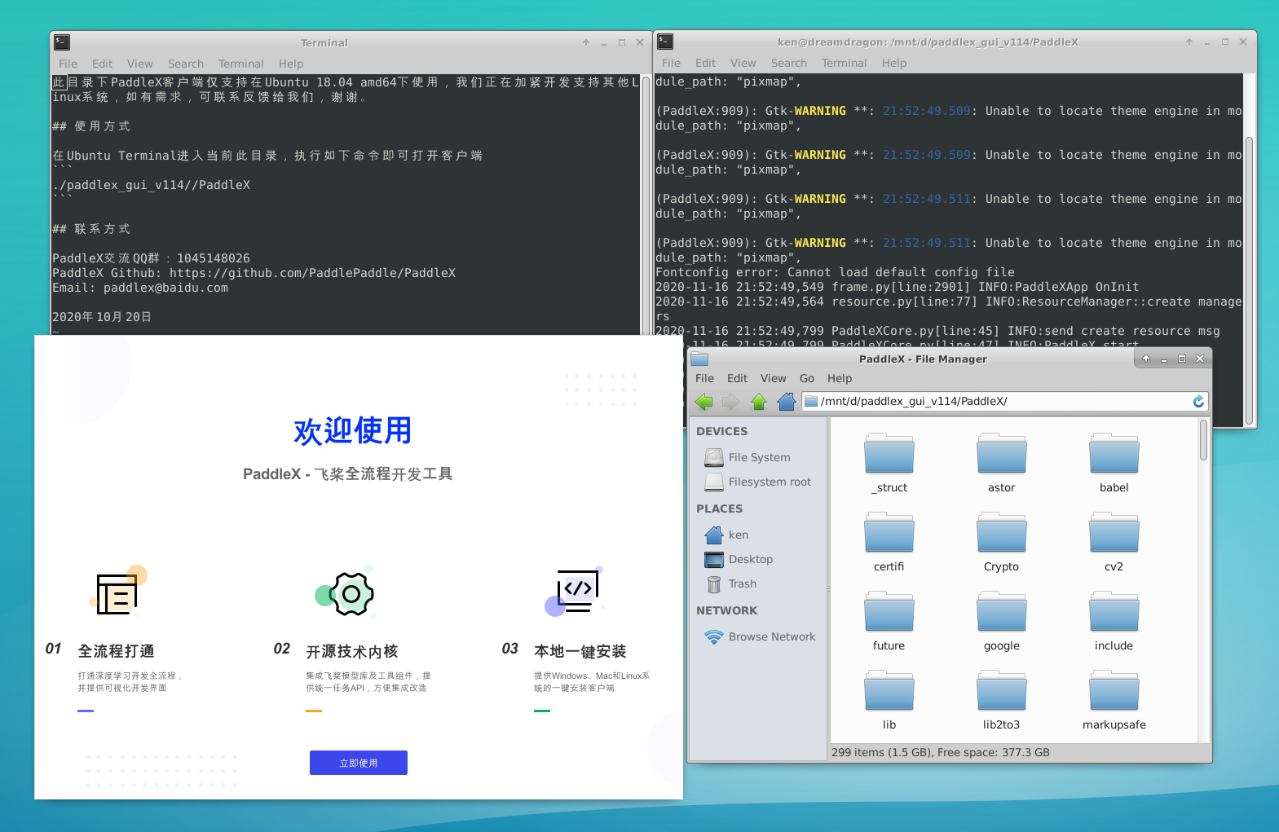Image resolution: width=1279 pixels, height=832 pixels.
Task: Click the 开源技术内核 heading
Action: coord(352,651)
